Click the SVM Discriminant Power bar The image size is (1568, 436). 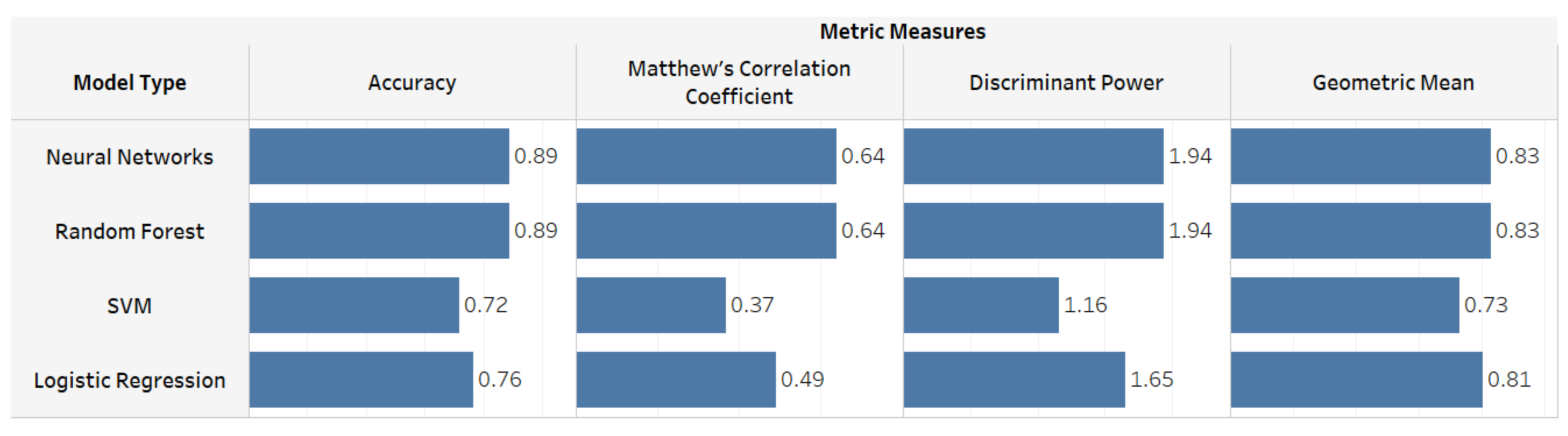[x=981, y=305]
